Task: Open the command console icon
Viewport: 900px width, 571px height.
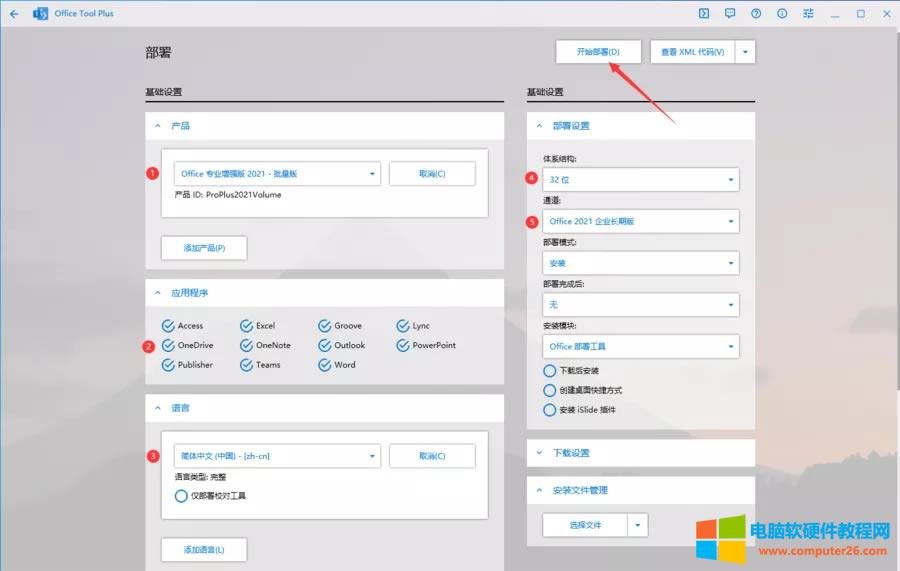Action: (704, 14)
